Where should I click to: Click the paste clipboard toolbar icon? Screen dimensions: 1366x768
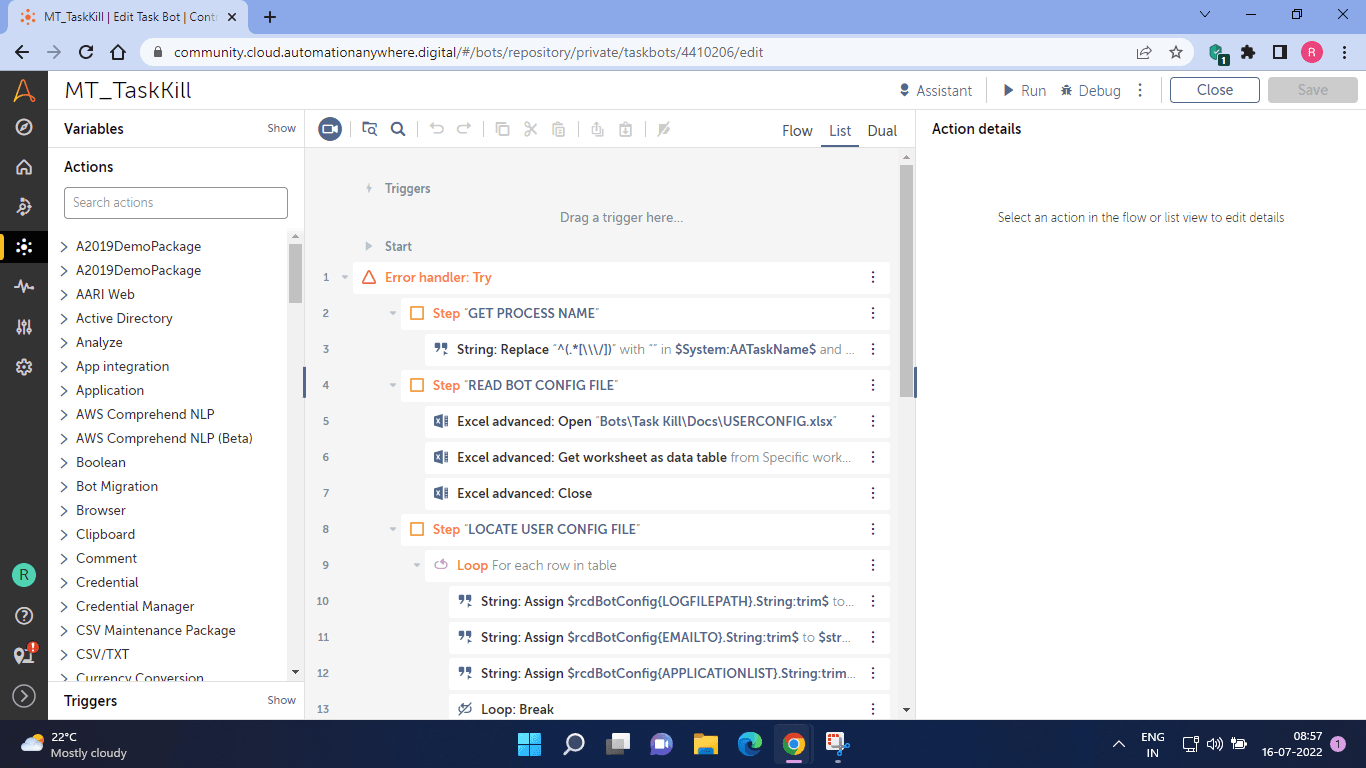click(x=559, y=129)
